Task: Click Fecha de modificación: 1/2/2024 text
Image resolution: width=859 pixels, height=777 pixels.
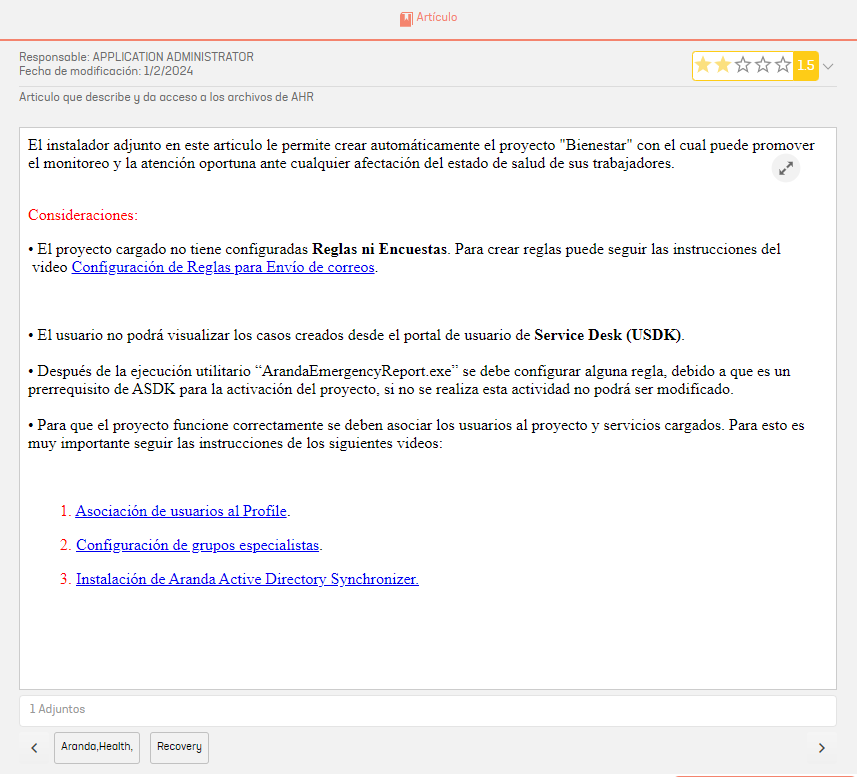Action: tap(106, 71)
